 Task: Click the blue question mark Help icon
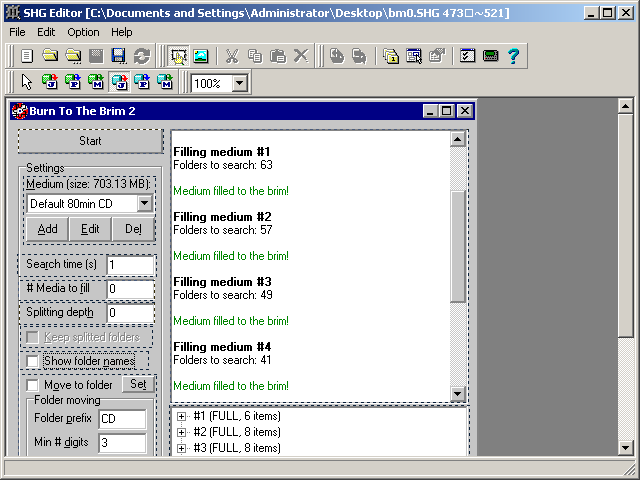point(513,56)
